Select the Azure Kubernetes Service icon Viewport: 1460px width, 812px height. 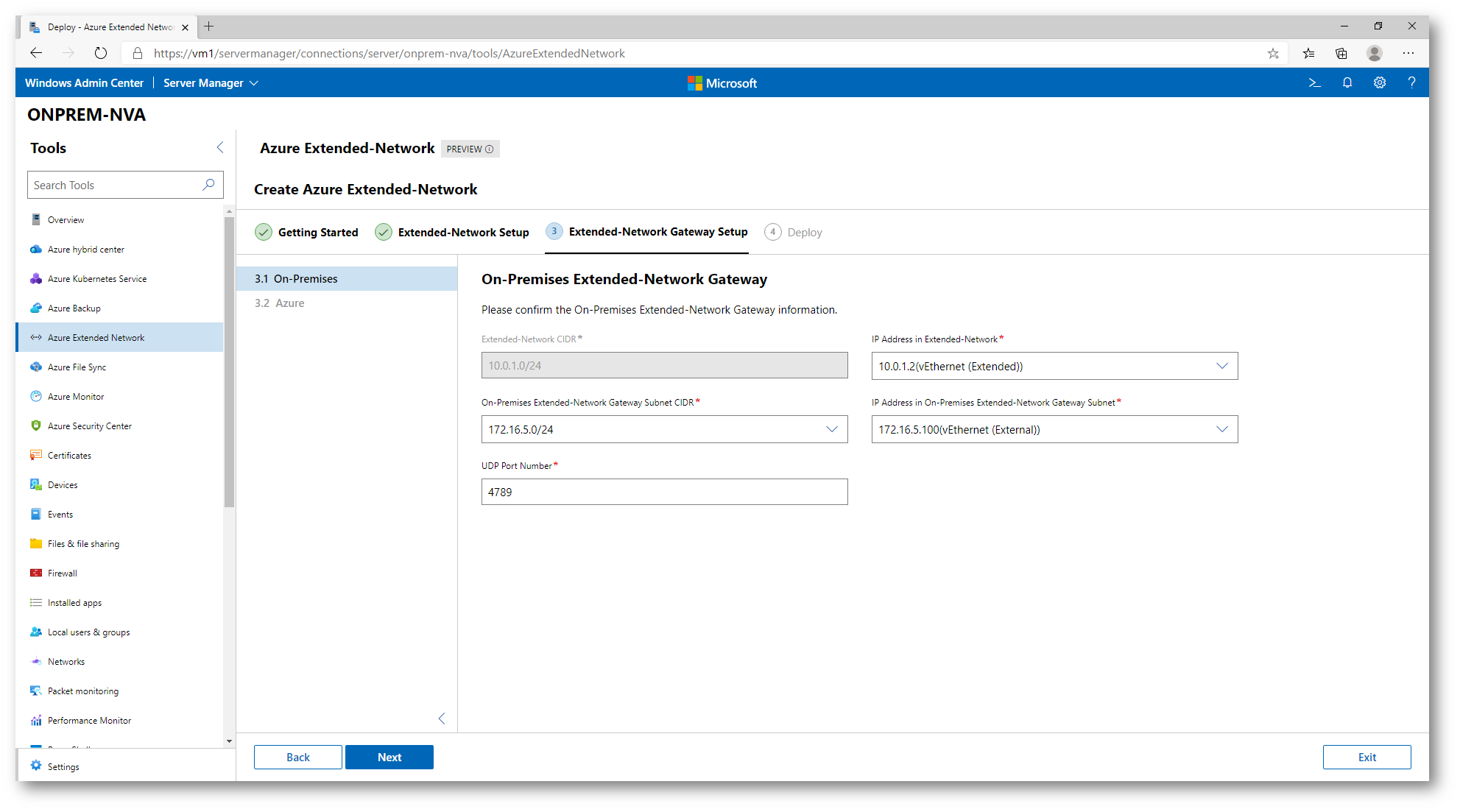click(x=35, y=278)
